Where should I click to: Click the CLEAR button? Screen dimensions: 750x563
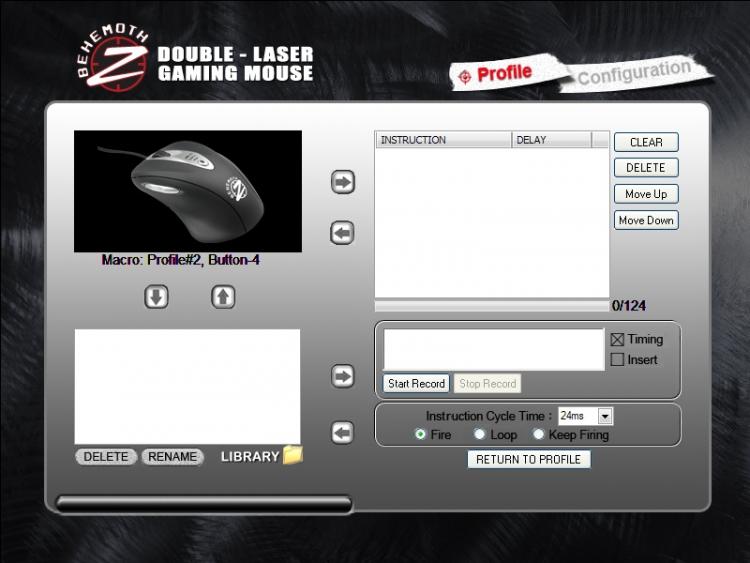[646, 142]
